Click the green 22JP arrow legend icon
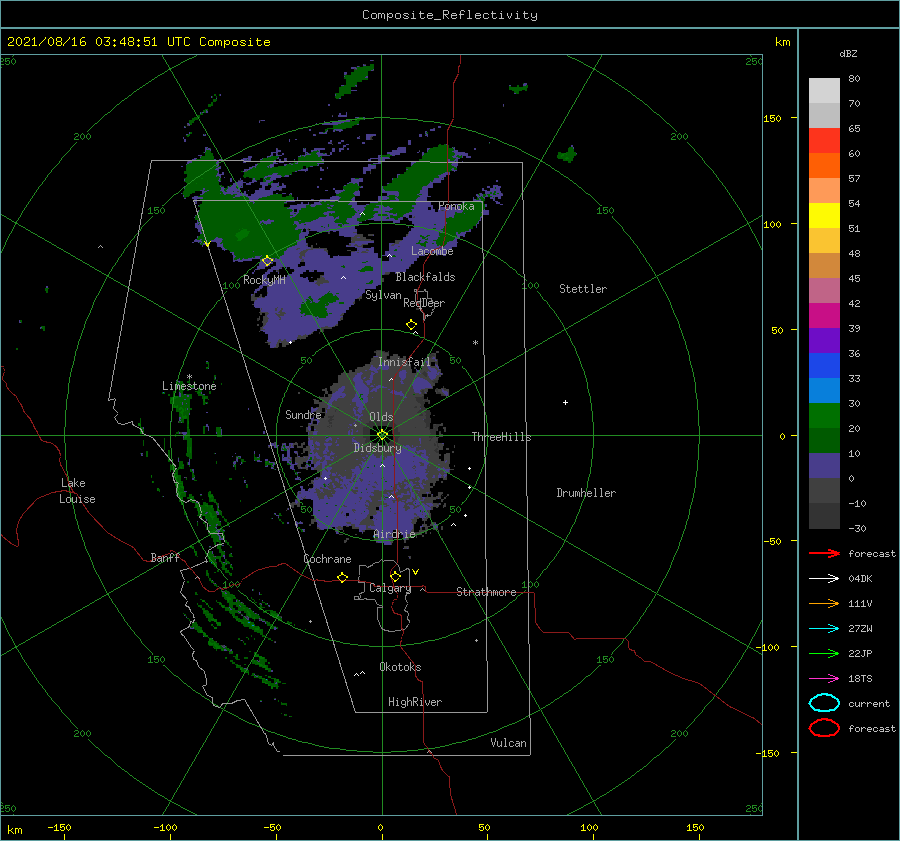The height and width of the screenshot is (841, 900). click(x=824, y=653)
